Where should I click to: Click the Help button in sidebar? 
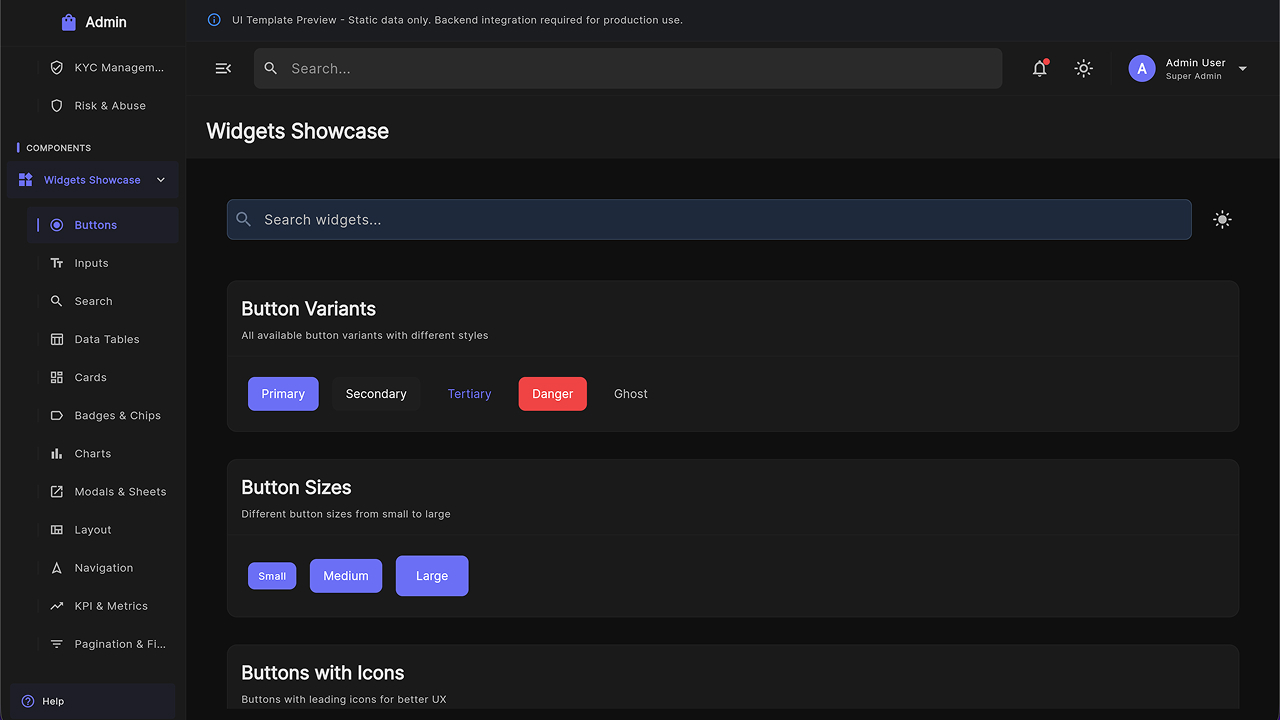tap(93, 701)
